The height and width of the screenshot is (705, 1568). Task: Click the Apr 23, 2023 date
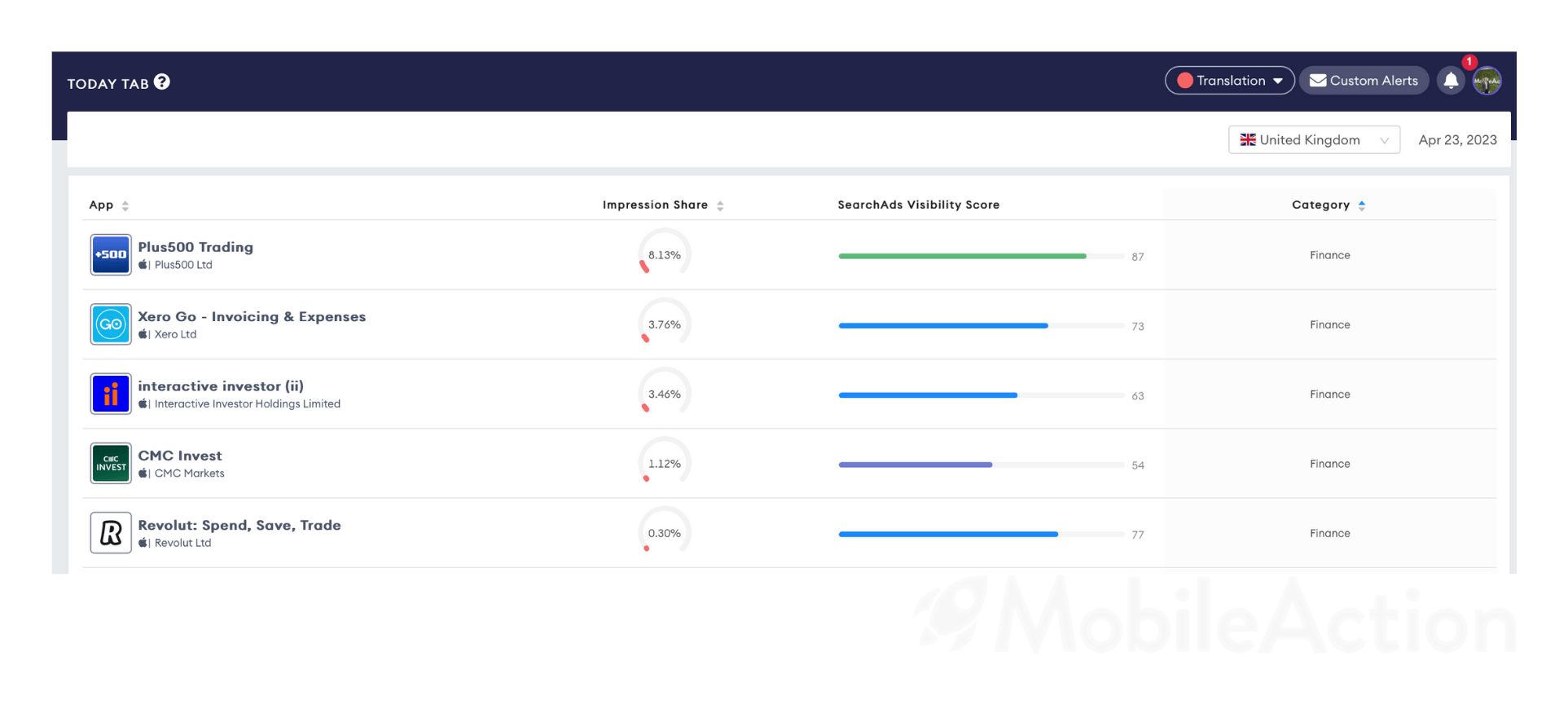pyautogui.click(x=1457, y=140)
